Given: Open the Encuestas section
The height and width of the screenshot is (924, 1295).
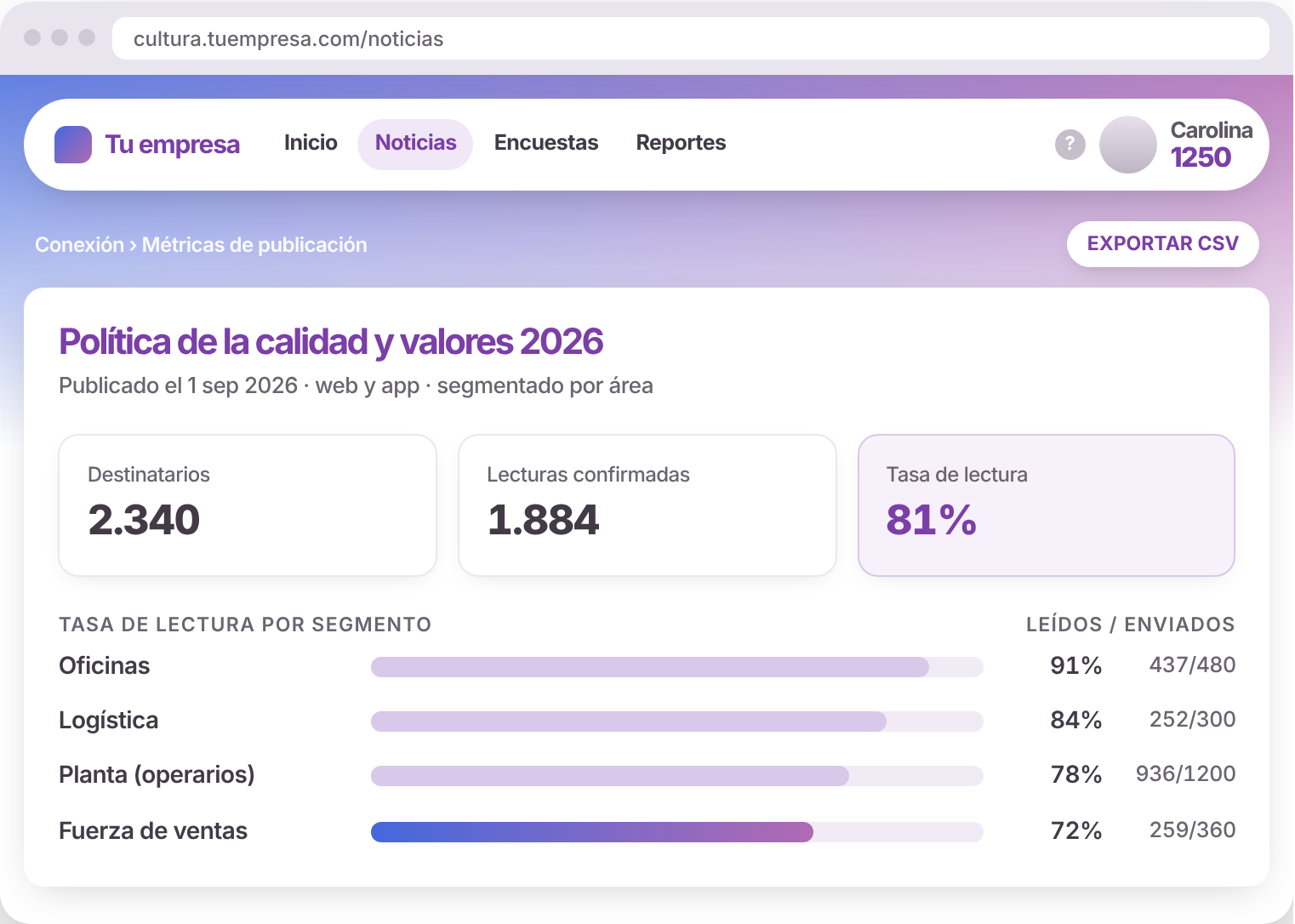Looking at the screenshot, I should (x=546, y=143).
